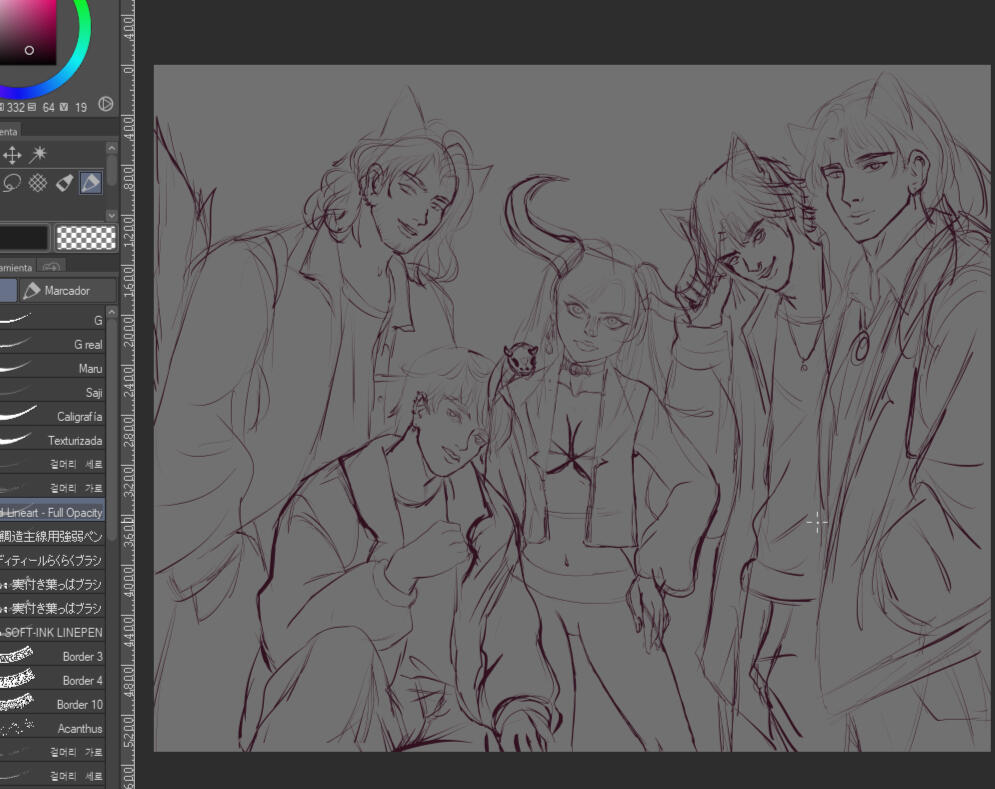Click the icon tab next to the herramienta tab
The width and height of the screenshot is (995, 789).
click(x=51, y=267)
